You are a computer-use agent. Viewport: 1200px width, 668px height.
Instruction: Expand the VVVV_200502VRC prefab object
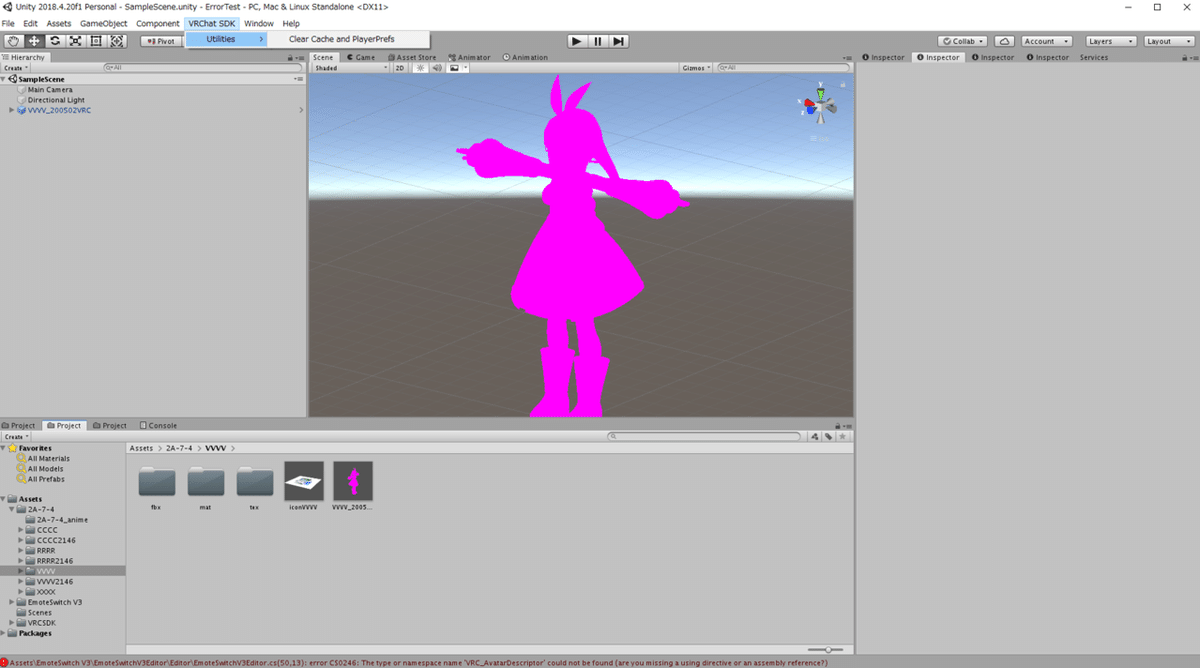[x=12, y=110]
